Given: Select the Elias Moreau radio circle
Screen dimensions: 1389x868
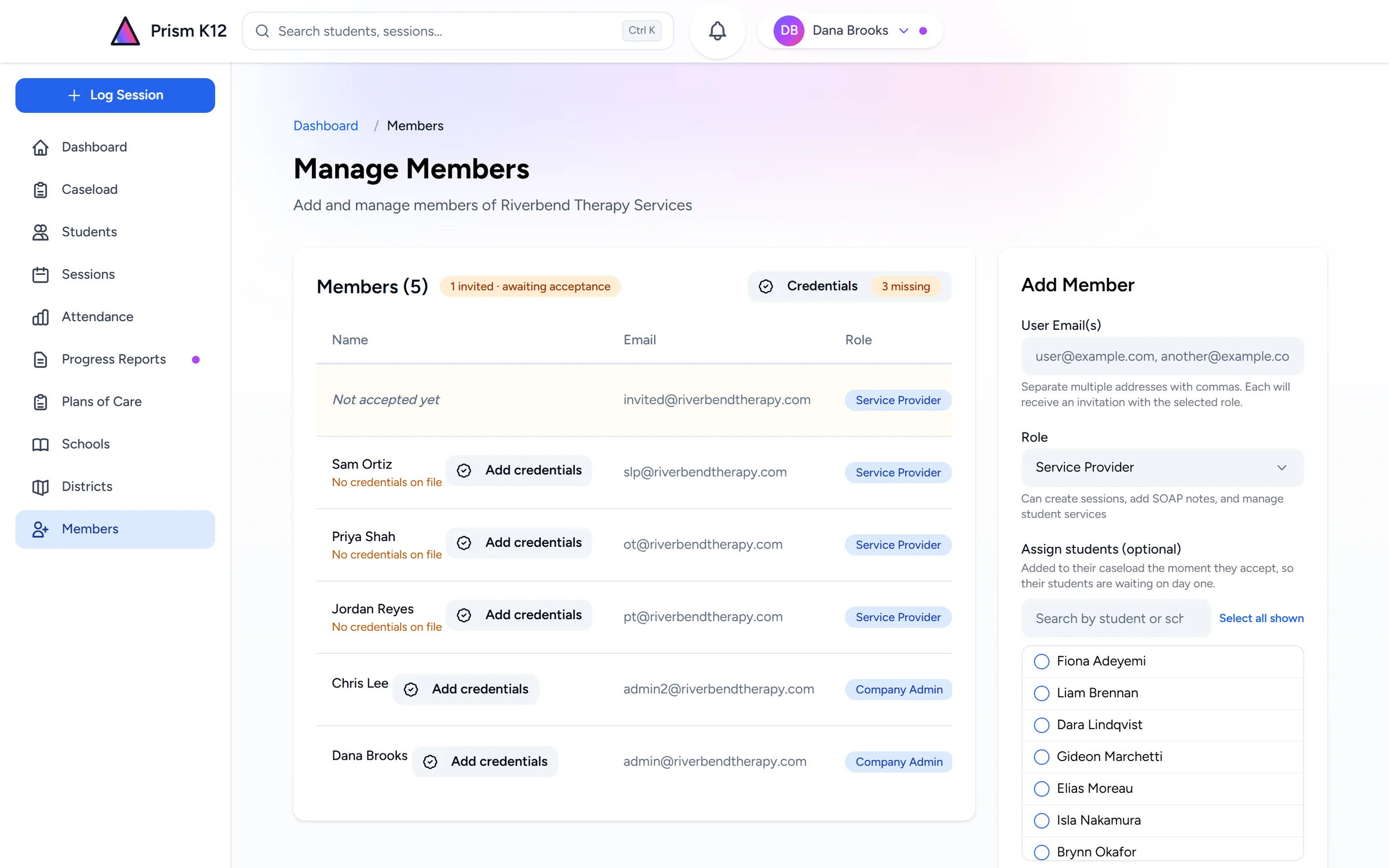Looking at the screenshot, I should [x=1041, y=789].
